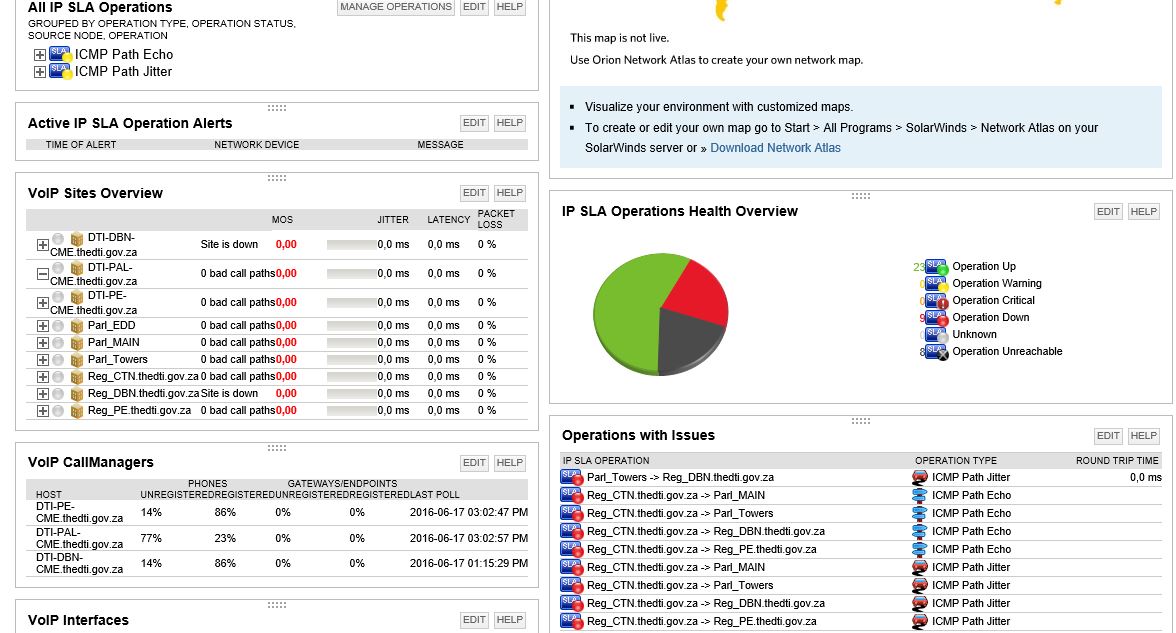Click SLA status icon for Parl_Towers -> Reg_DBN operation
This screenshot has height=633, width=1176.
coord(572,477)
